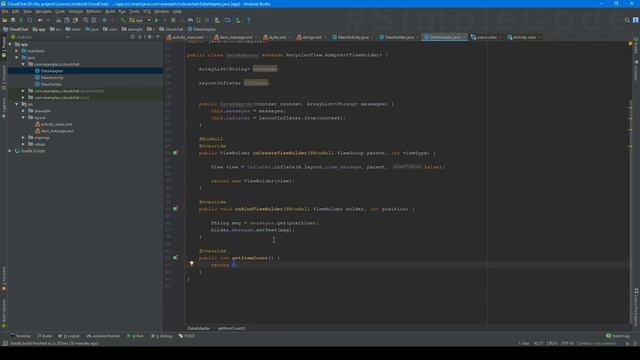Click the Save All toolbar icon

tap(13, 20)
